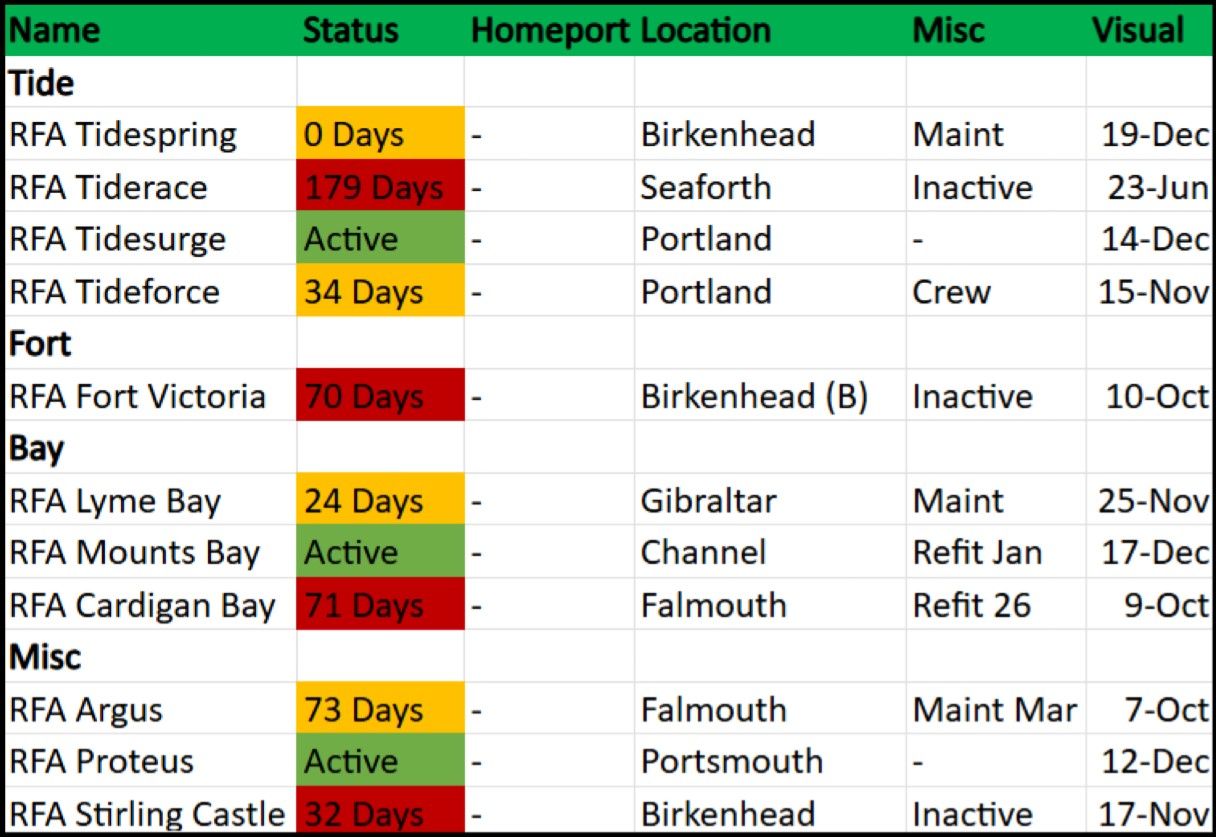Select the Refit Jan misc cell
Image resolution: width=1216 pixels, height=837 pixels.
point(977,553)
